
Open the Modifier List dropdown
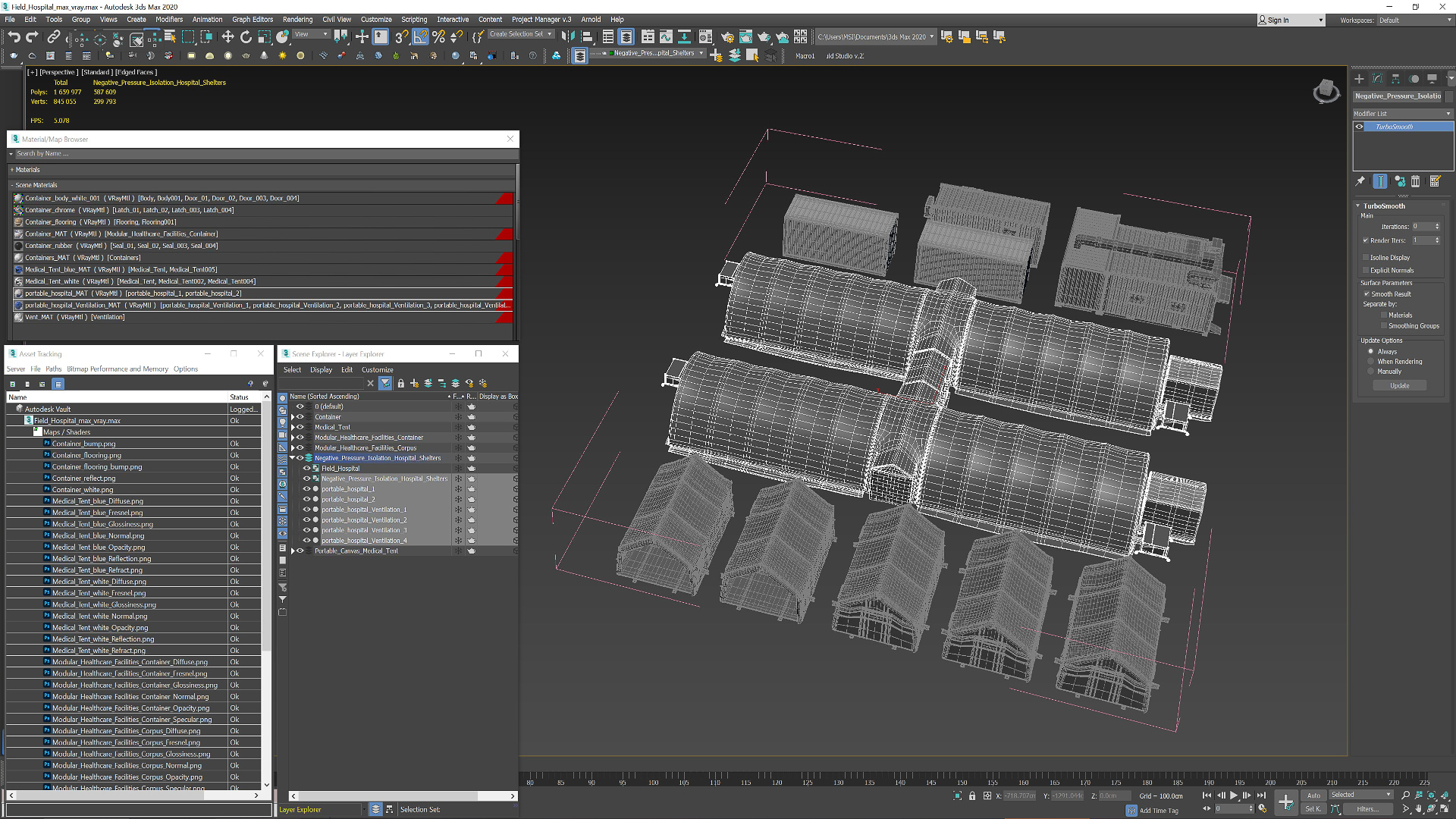1403,114
